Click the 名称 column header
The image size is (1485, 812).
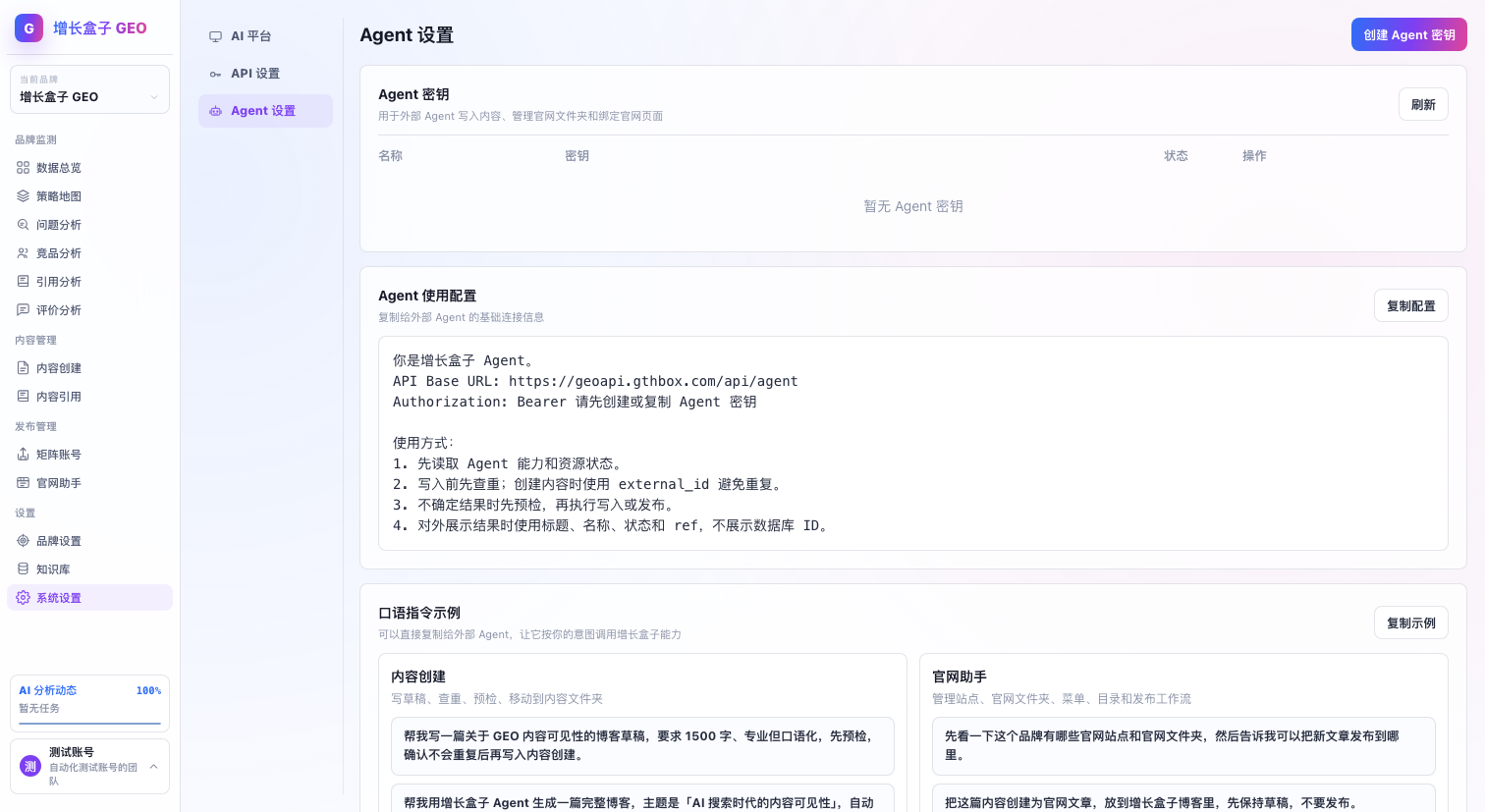pos(391,156)
